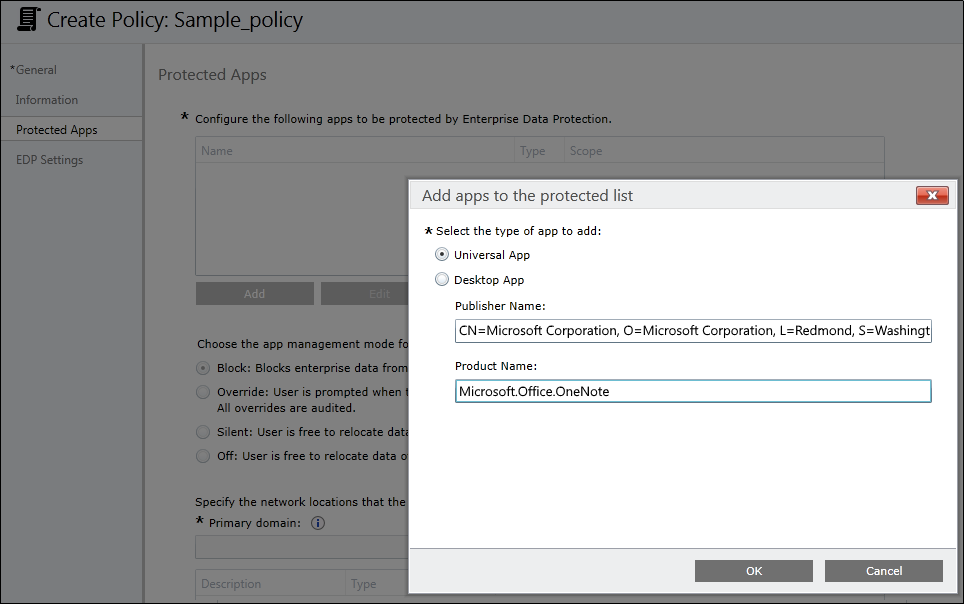Open the General section in sidebar
This screenshot has height=604, width=964.
[36, 70]
